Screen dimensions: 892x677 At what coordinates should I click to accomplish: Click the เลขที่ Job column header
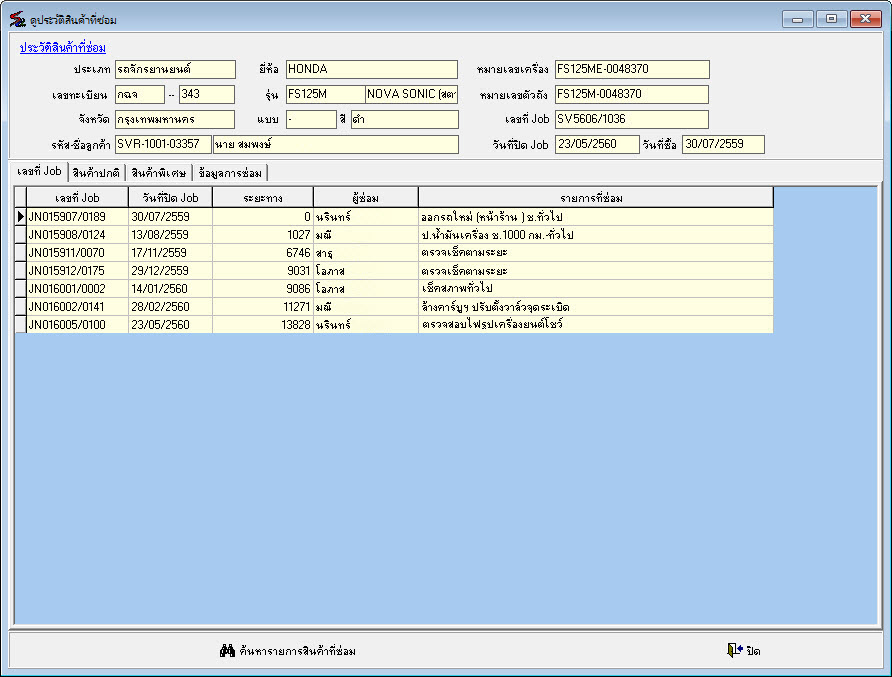pos(77,198)
